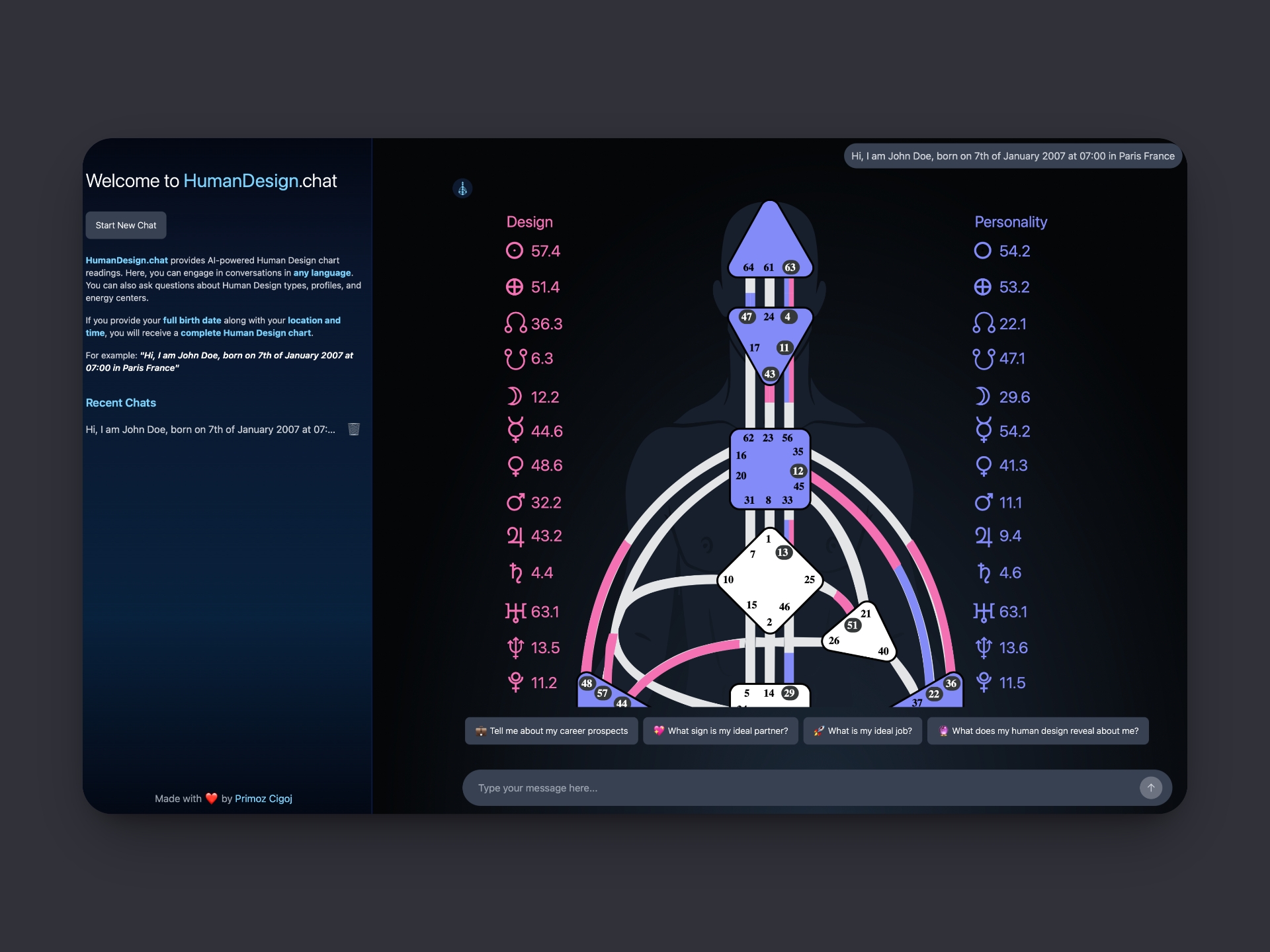Send the message with the arrow-up button
1270x952 pixels.
(x=1151, y=787)
